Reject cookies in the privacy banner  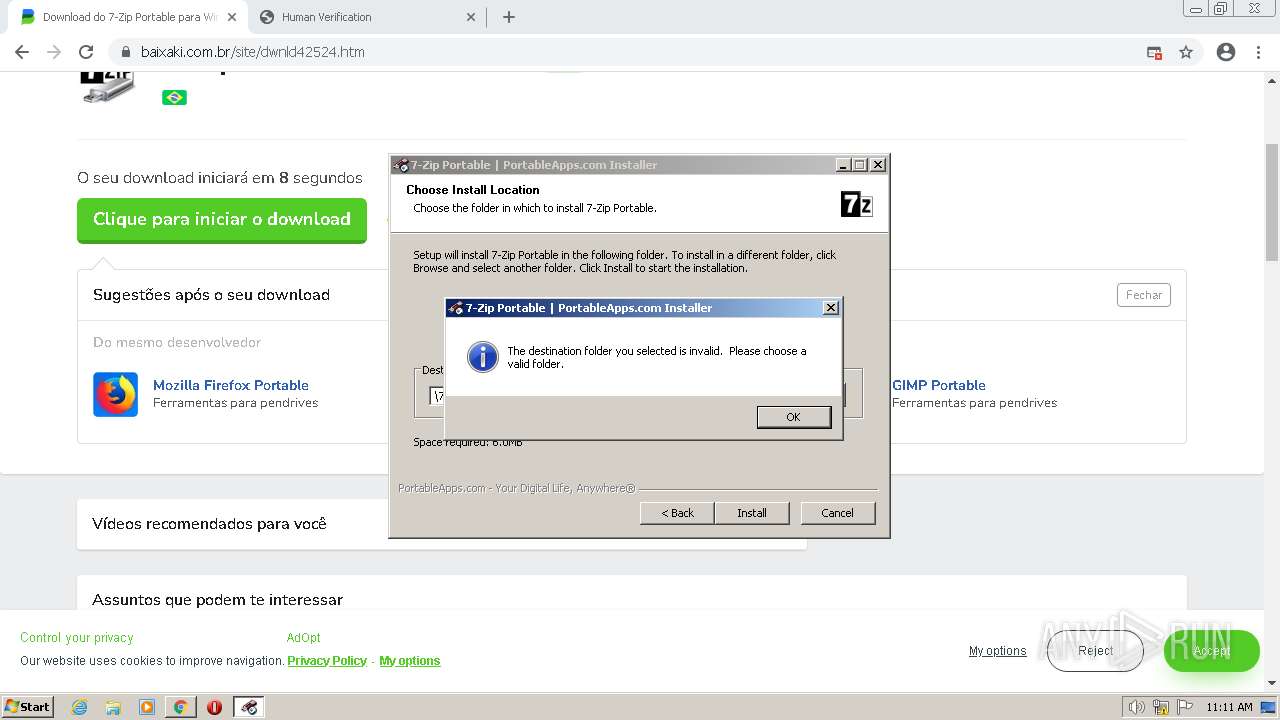point(1095,651)
